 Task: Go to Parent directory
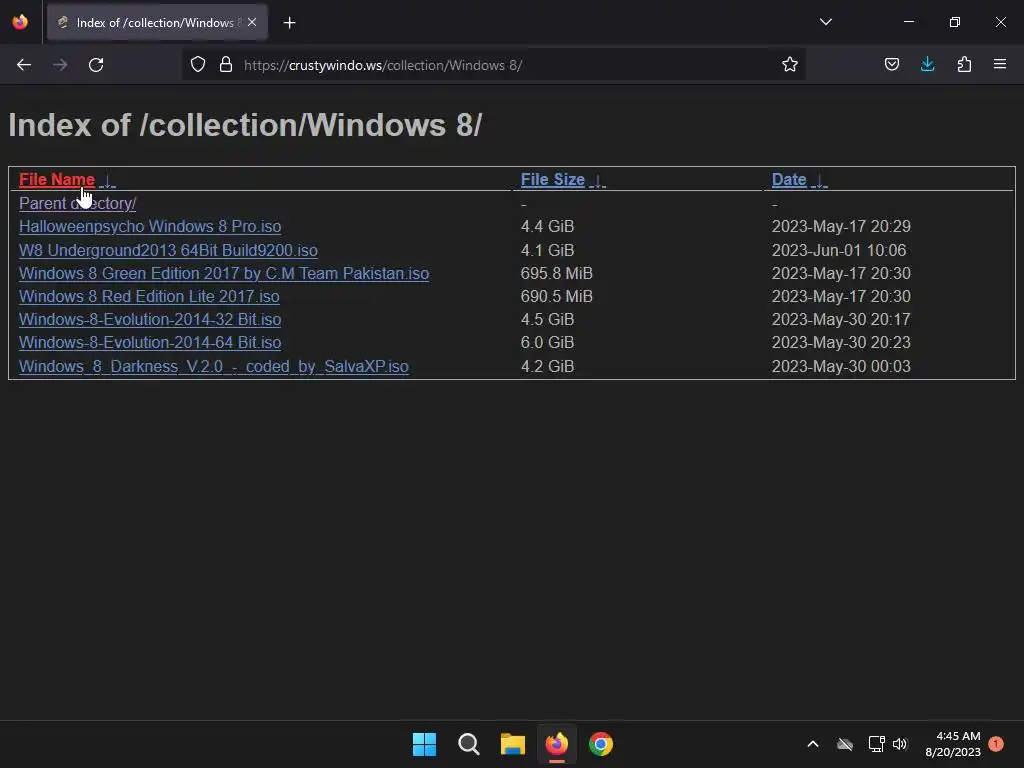[x=78, y=203]
